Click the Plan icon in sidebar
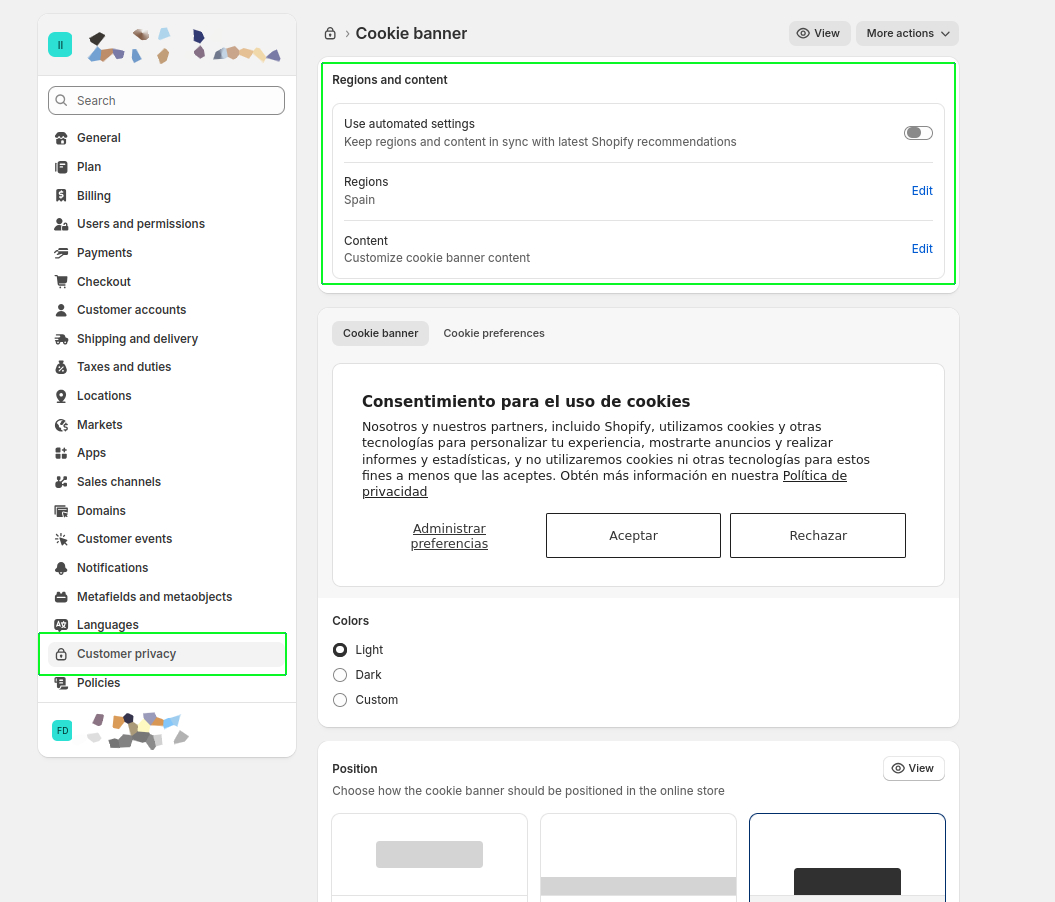 (x=61, y=167)
